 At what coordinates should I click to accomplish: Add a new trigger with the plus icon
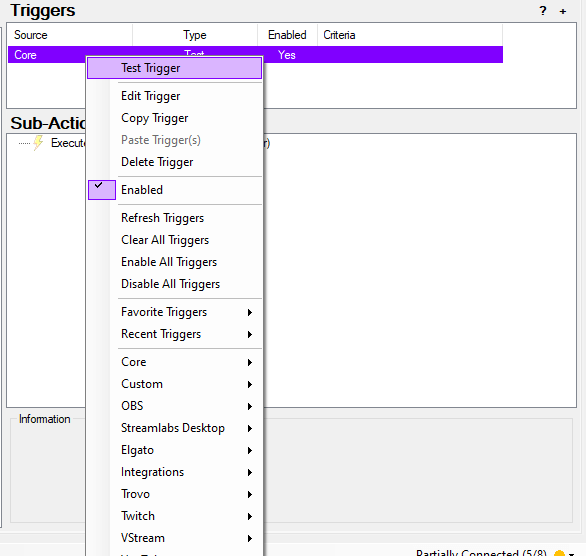(563, 11)
